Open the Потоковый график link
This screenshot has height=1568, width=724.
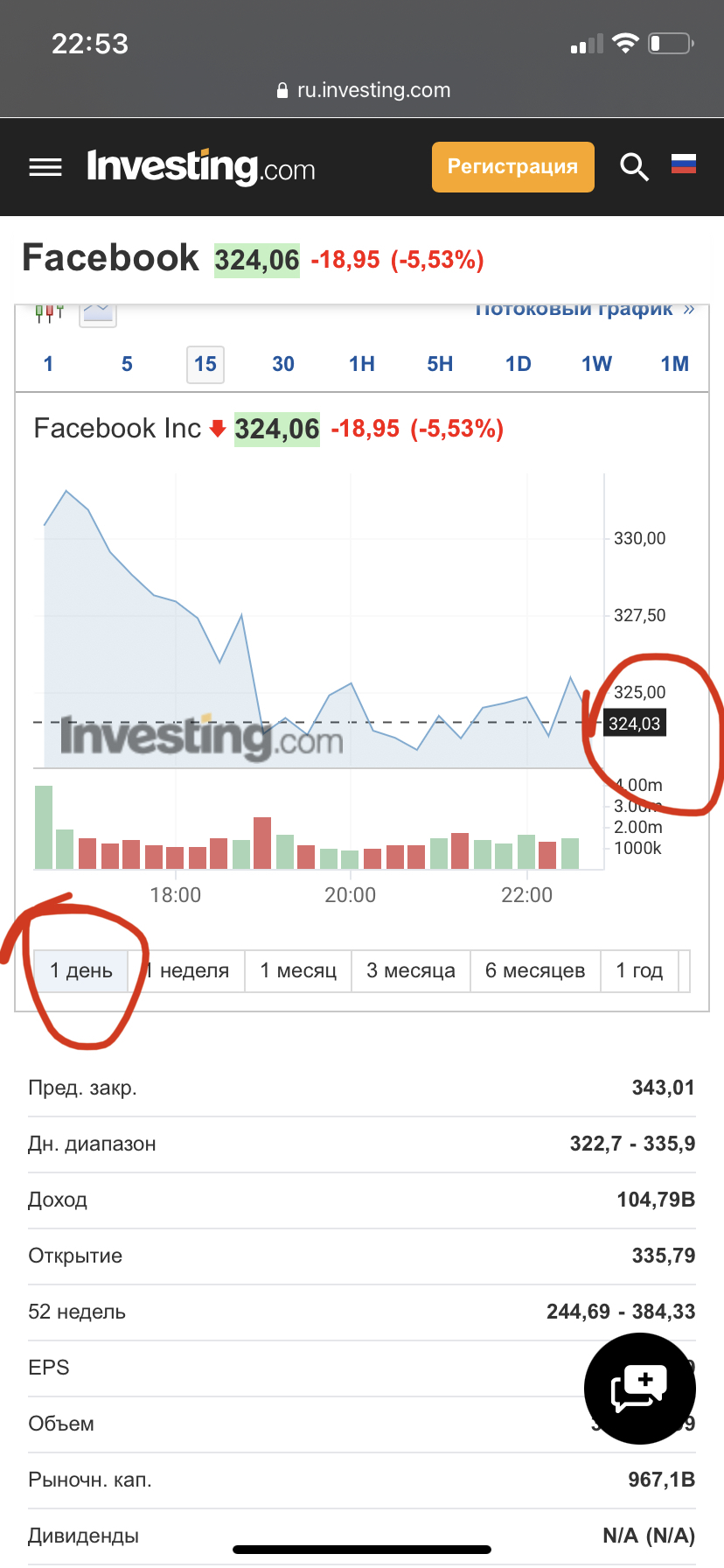point(583,311)
